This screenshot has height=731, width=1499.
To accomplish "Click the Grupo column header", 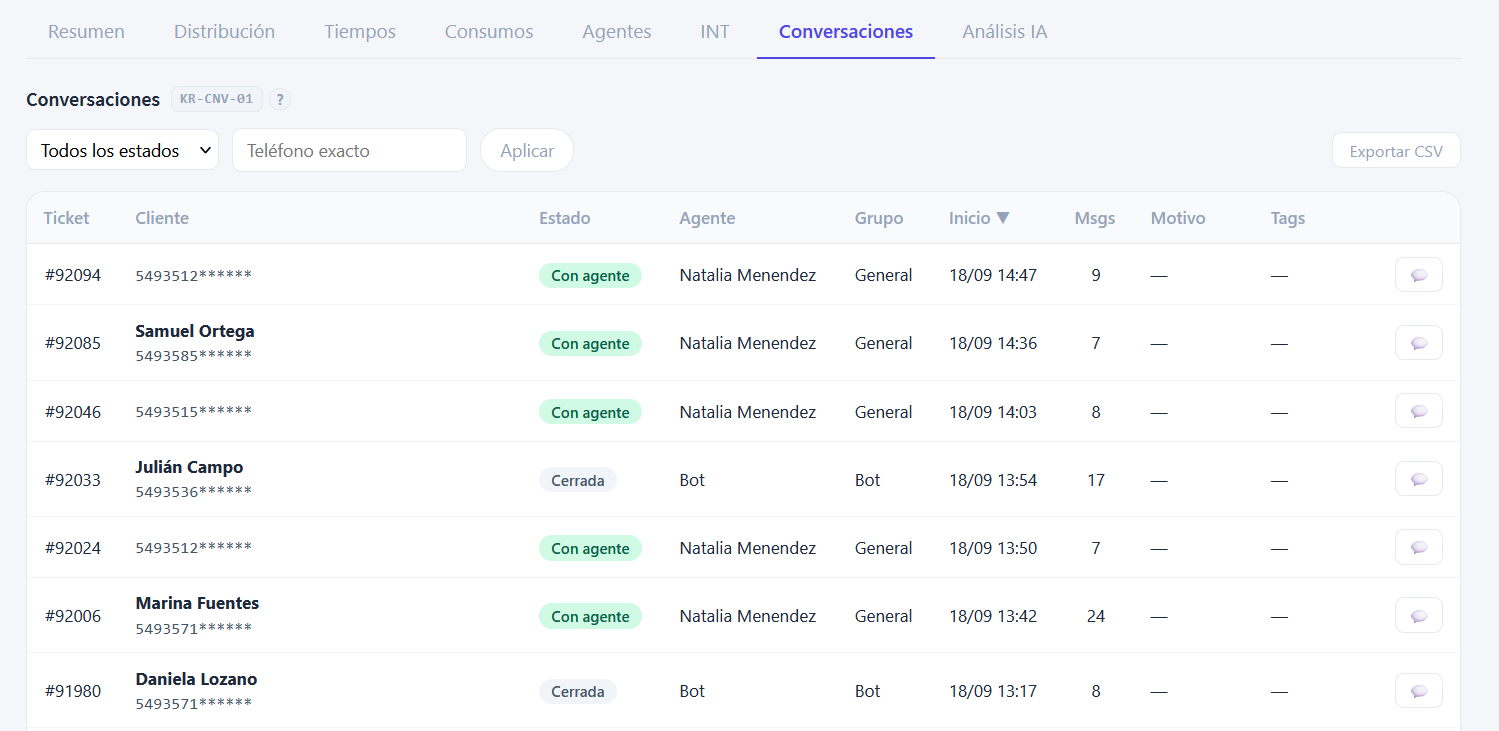I will point(879,218).
